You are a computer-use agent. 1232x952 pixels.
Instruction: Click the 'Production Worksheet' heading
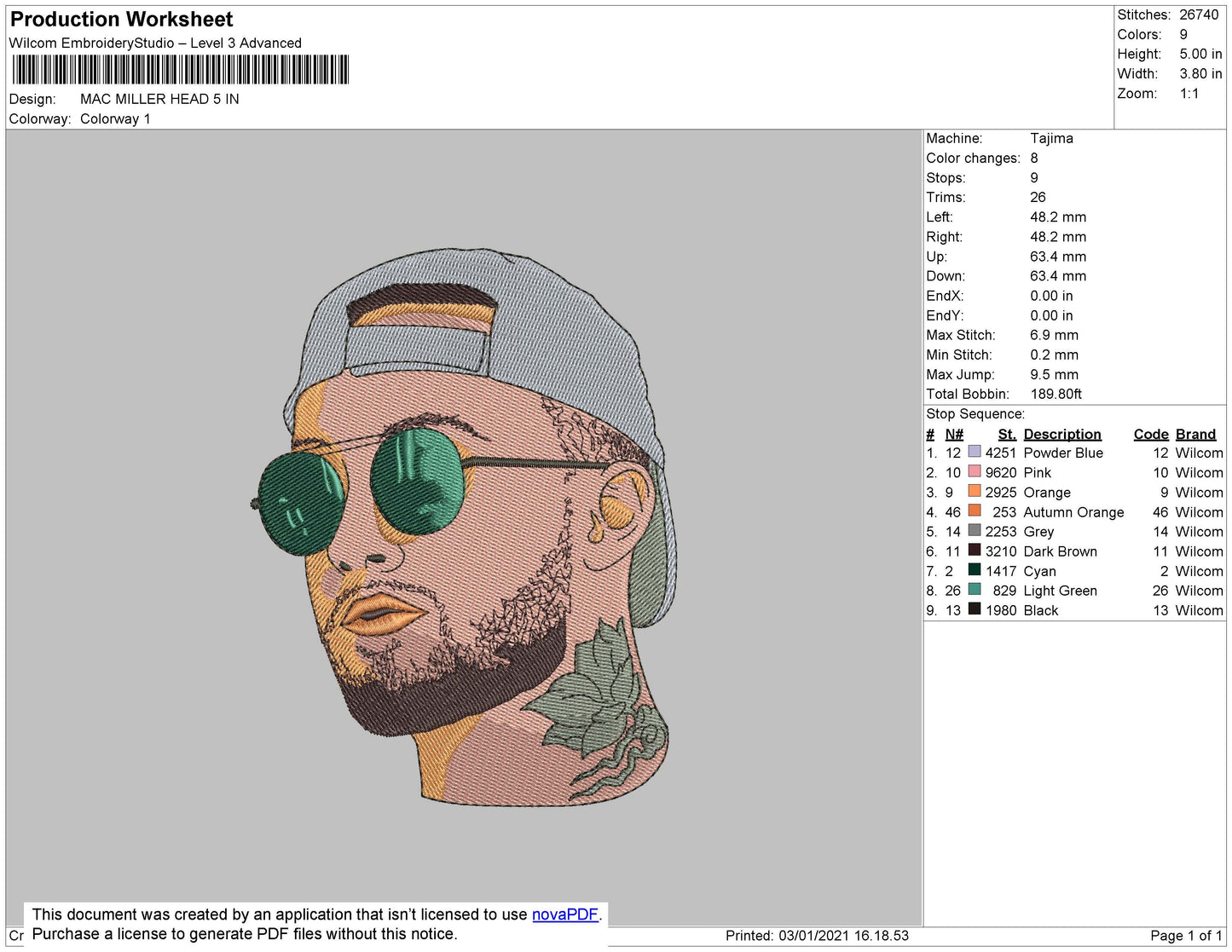121,20
